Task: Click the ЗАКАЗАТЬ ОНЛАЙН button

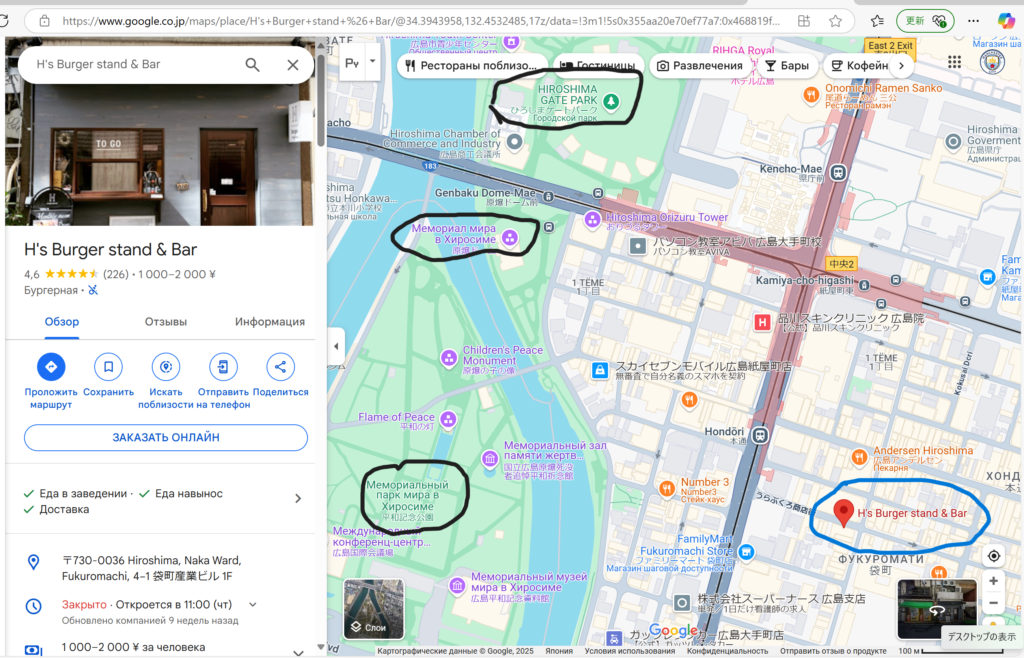Action: (x=166, y=437)
